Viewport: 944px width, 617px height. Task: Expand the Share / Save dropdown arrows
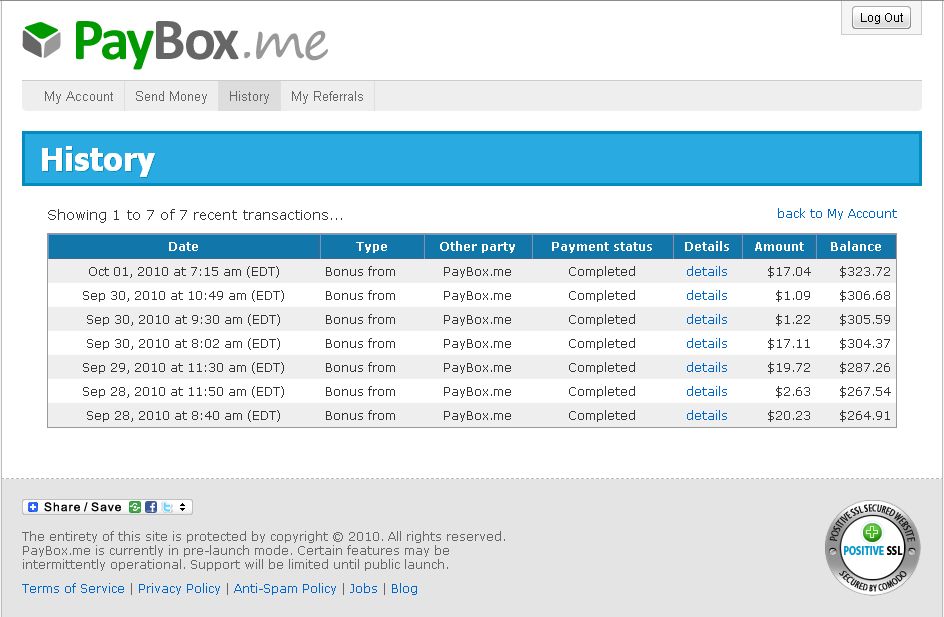[183, 507]
